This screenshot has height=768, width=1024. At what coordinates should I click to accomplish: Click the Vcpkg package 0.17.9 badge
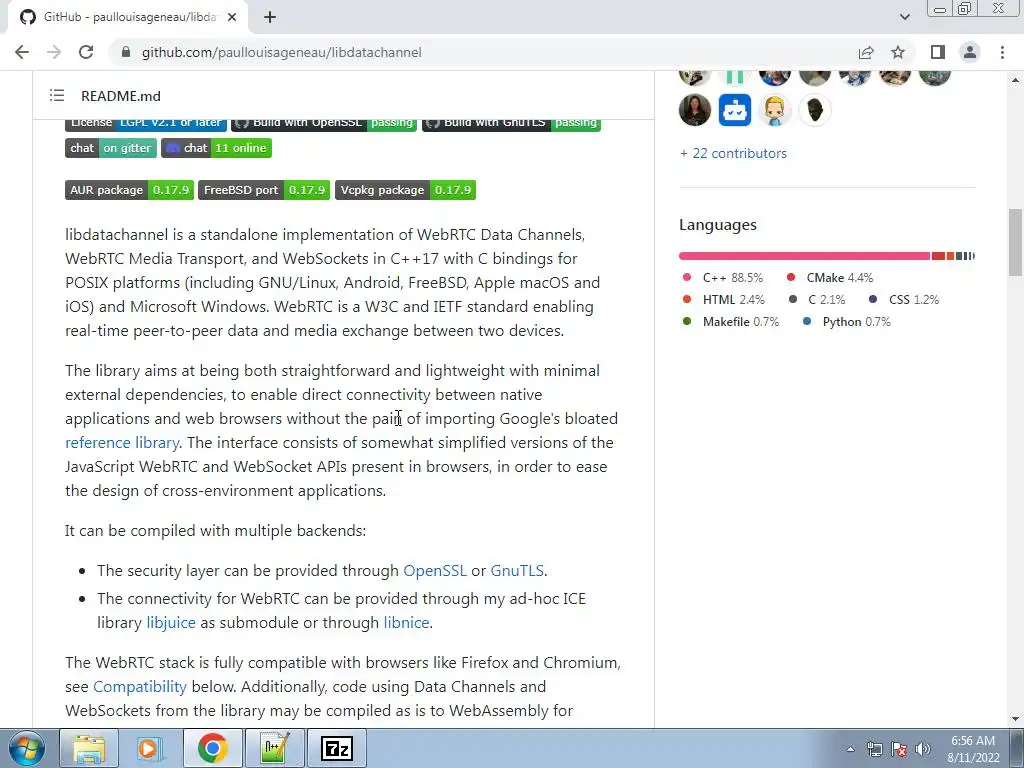coord(405,190)
